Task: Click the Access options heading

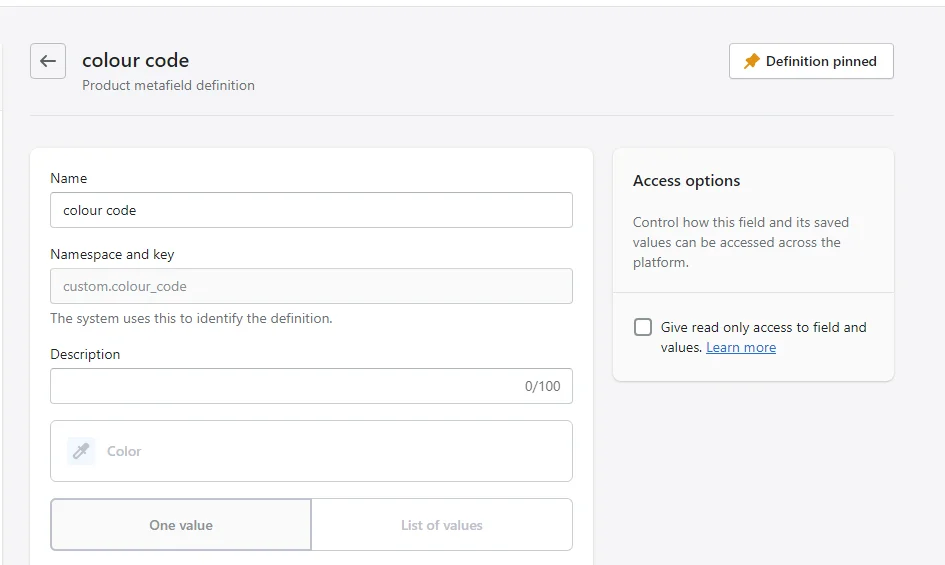Action: point(686,180)
